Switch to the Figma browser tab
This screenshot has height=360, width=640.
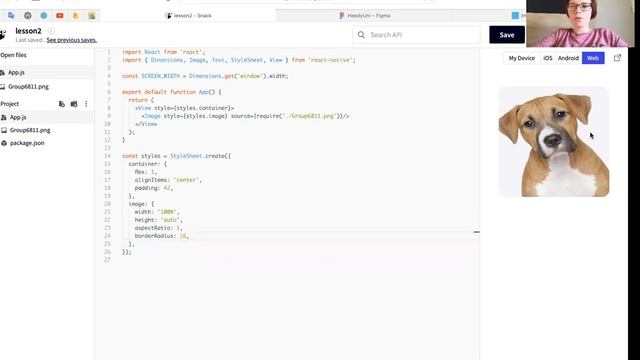[365, 16]
